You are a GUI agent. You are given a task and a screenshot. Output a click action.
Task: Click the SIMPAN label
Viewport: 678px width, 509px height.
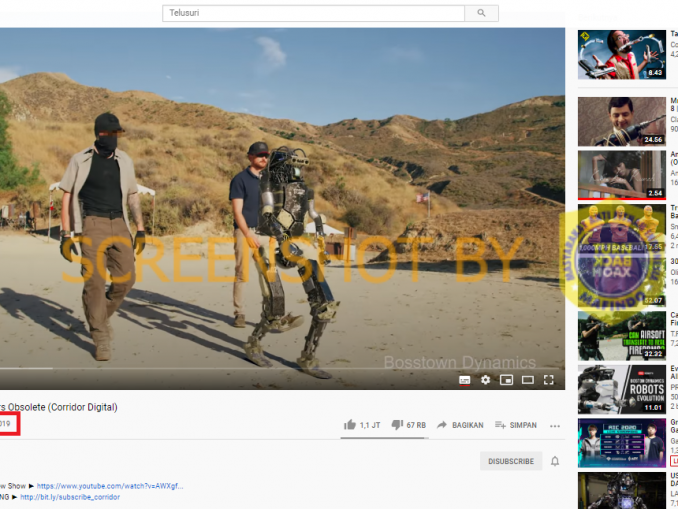click(x=523, y=425)
